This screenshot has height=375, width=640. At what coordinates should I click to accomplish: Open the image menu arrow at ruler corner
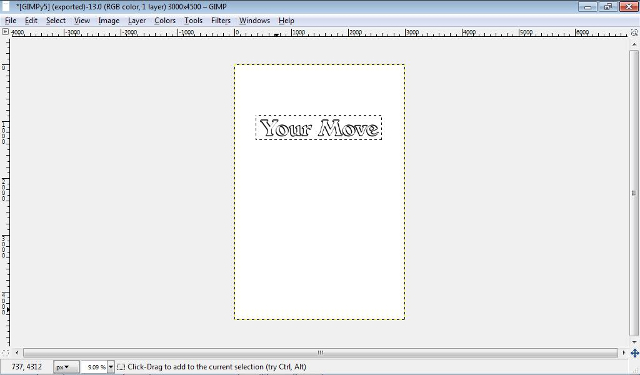[x=5, y=31]
